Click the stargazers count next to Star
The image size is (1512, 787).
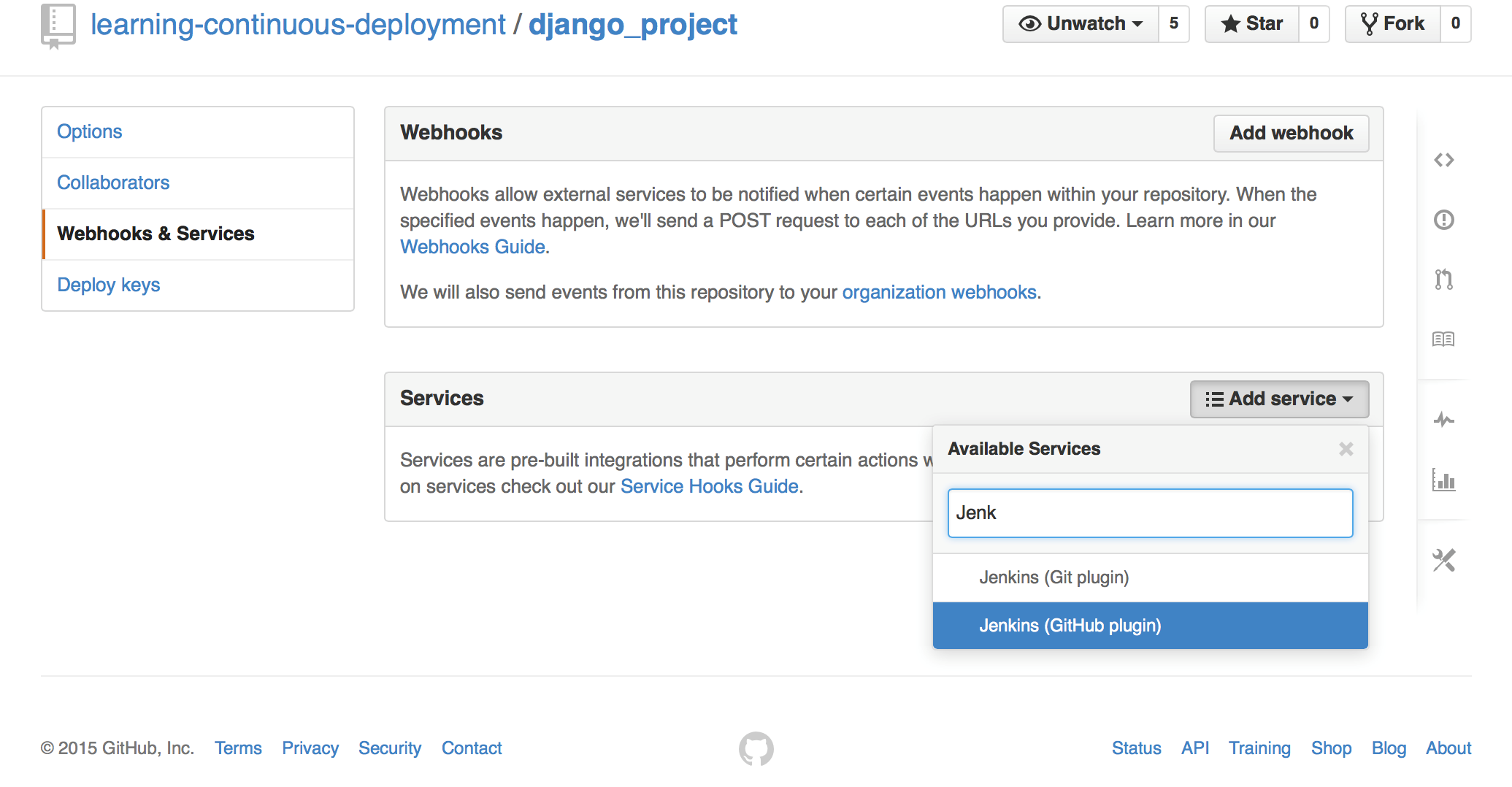point(1314,24)
